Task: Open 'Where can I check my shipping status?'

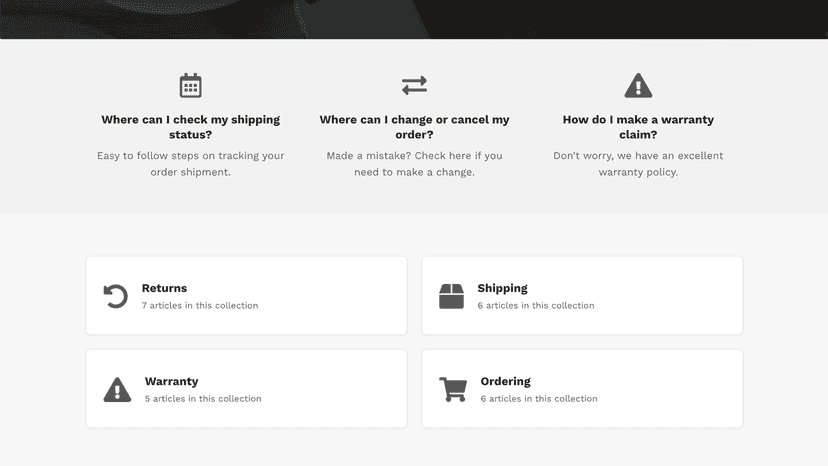Action: click(x=190, y=127)
